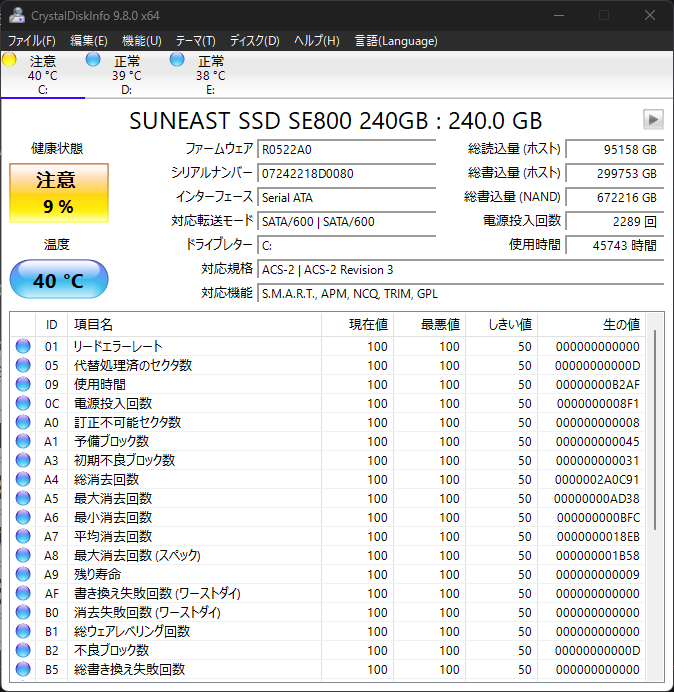Click the 40 °C temperature button

point(59,279)
